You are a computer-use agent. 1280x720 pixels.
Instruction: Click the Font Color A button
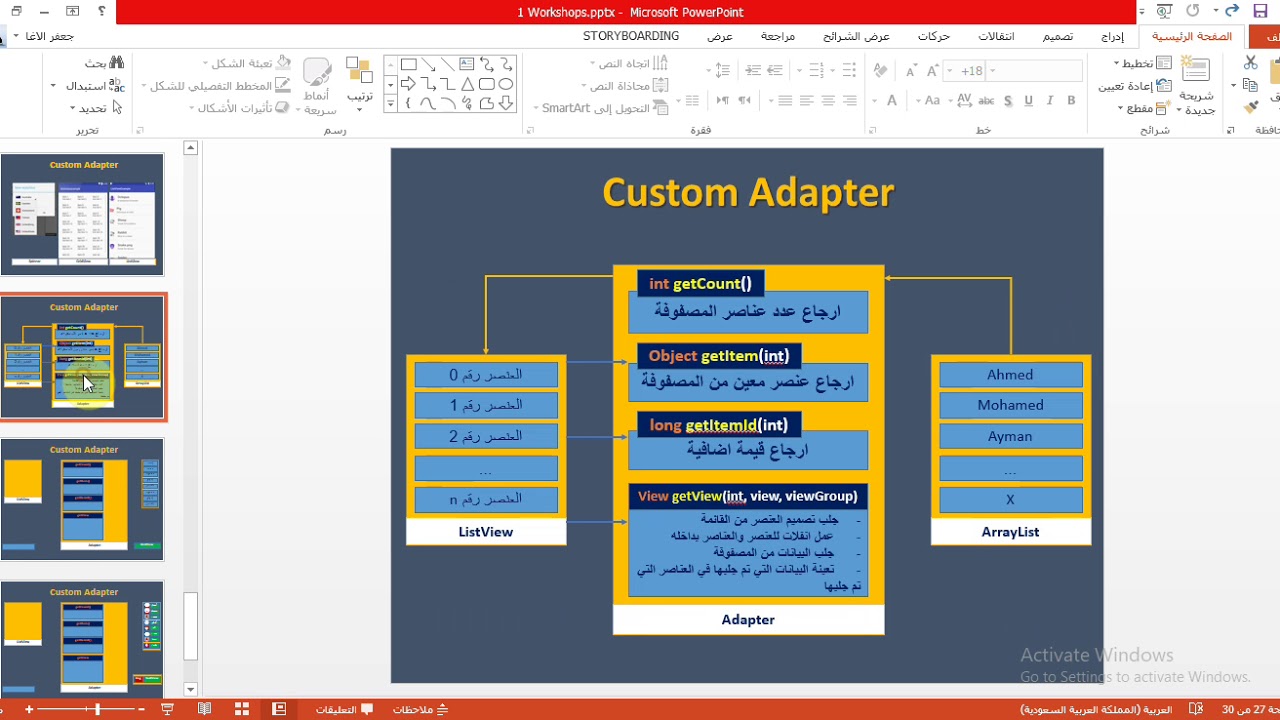tap(892, 100)
